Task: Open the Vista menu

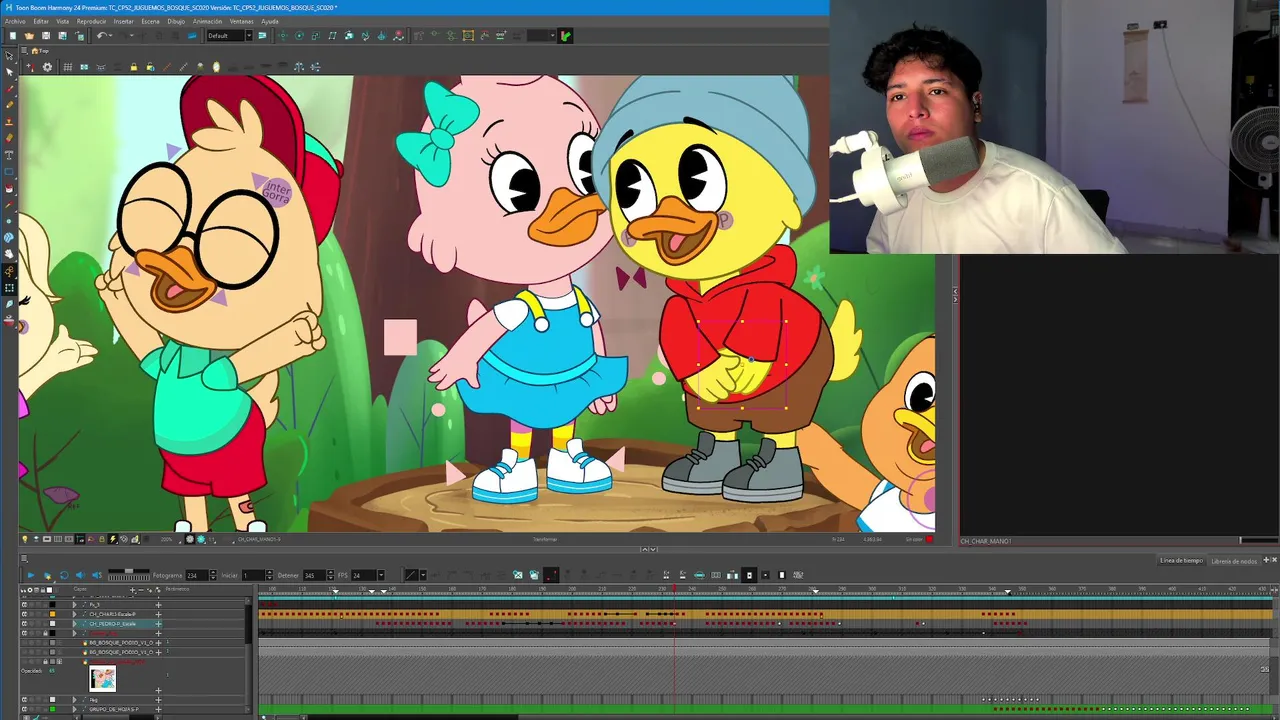Action: click(x=63, y=21)
